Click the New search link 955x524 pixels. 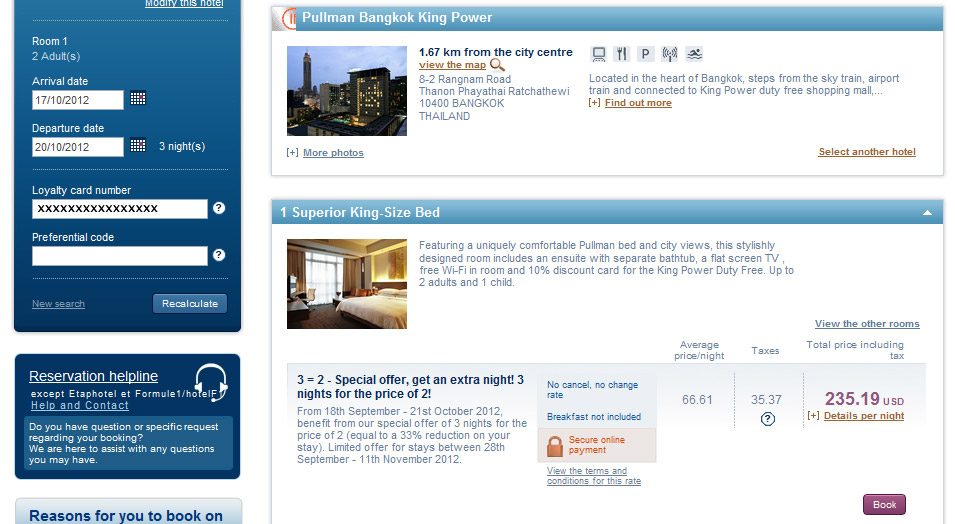(58, 303)
